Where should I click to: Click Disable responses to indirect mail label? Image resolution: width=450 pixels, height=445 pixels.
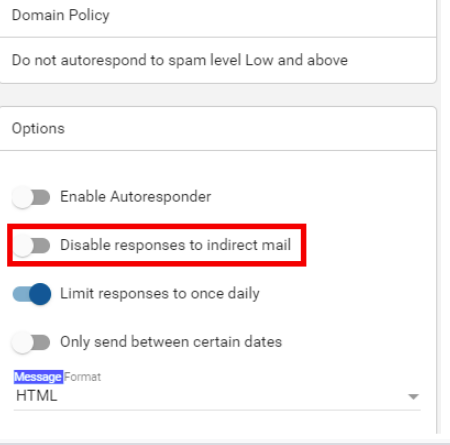(175, 245)
